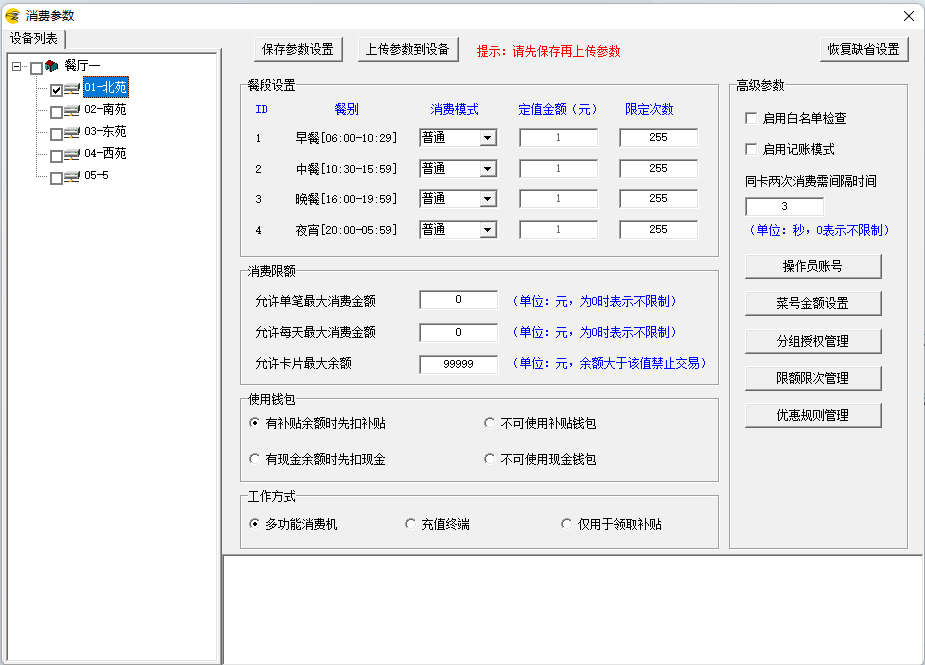Click 早餐 限定次数 field
The height and width of the screenshot is (665, 925).
(658, 137)
